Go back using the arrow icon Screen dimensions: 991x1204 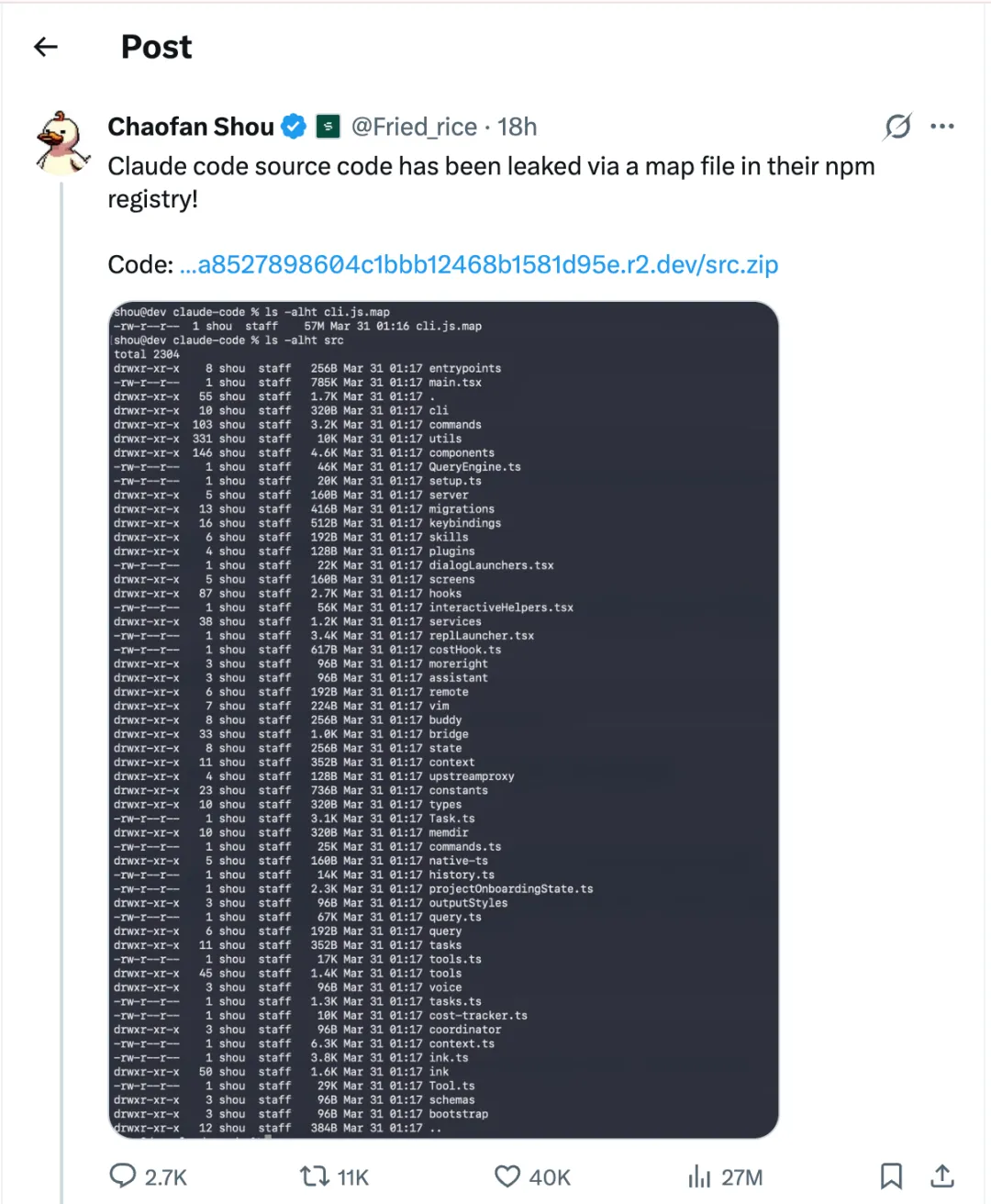tap(46, 47)
